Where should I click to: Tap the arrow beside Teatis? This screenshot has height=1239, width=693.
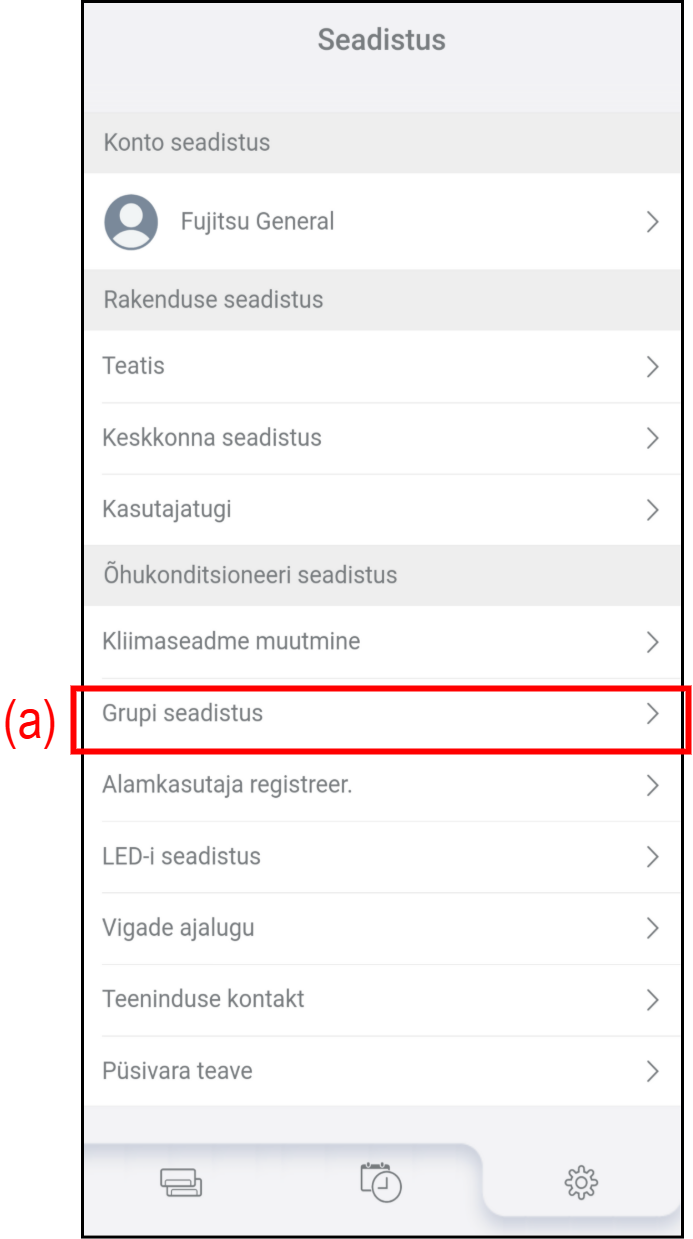click(x=652, y=367)
